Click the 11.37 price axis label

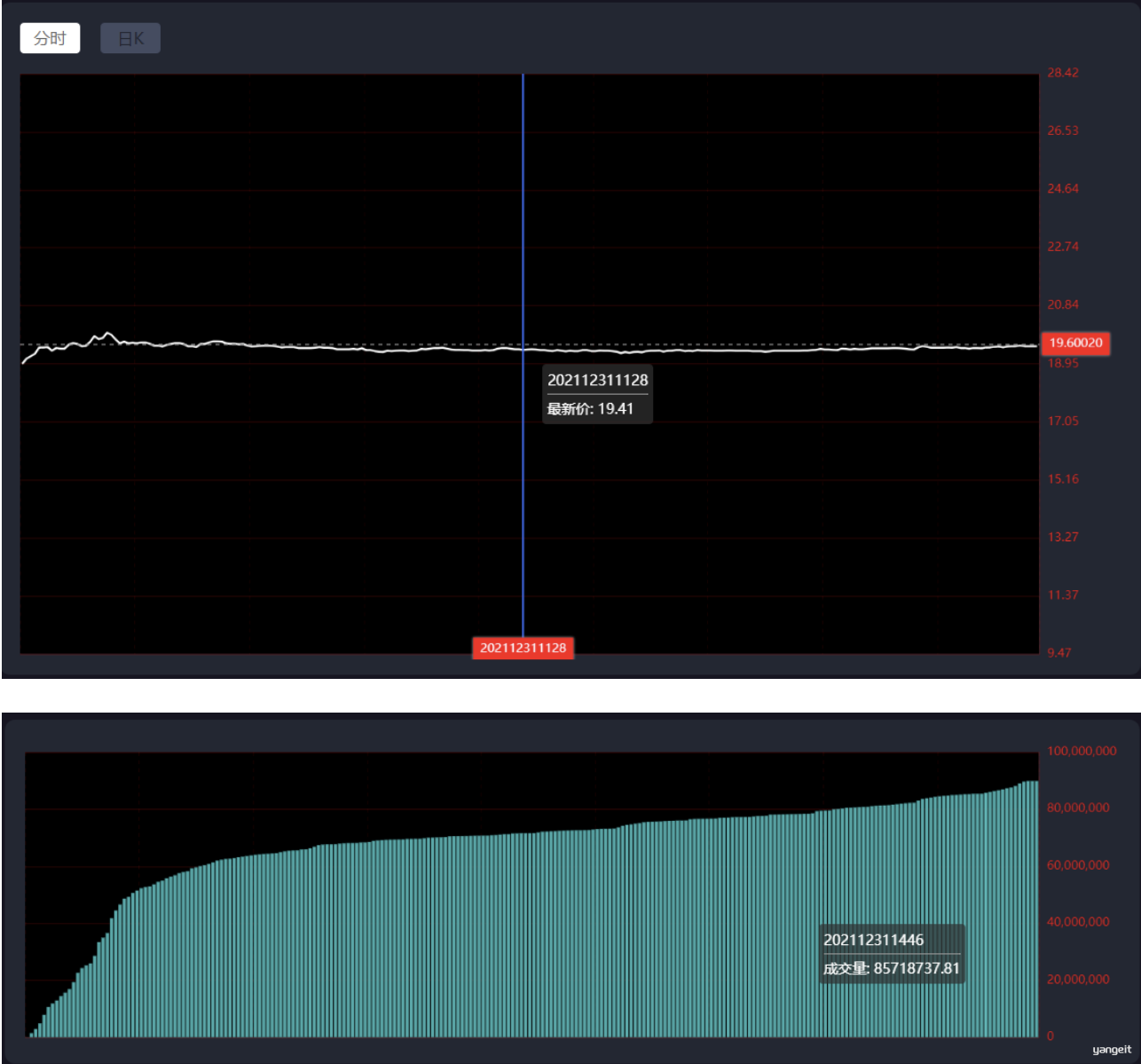(1062, 595)
